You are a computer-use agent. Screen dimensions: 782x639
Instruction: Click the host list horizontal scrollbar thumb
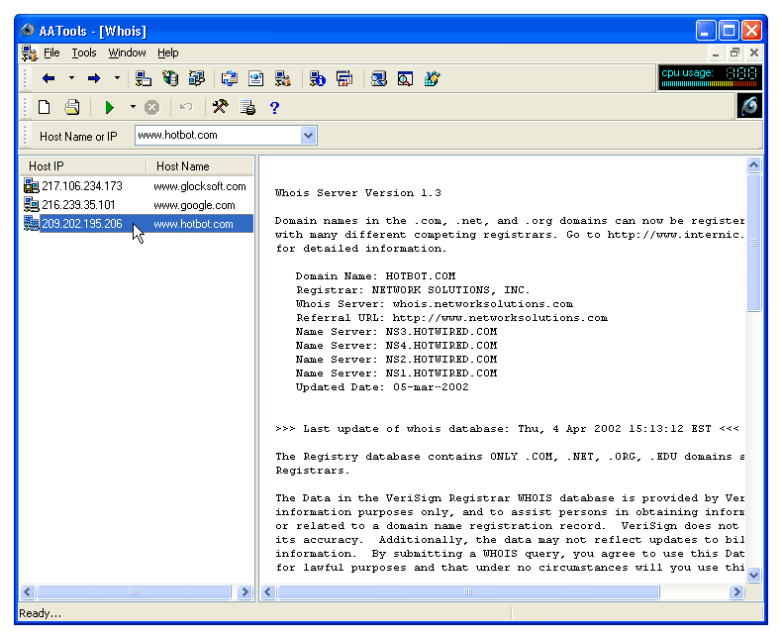[x=134, y=592]
